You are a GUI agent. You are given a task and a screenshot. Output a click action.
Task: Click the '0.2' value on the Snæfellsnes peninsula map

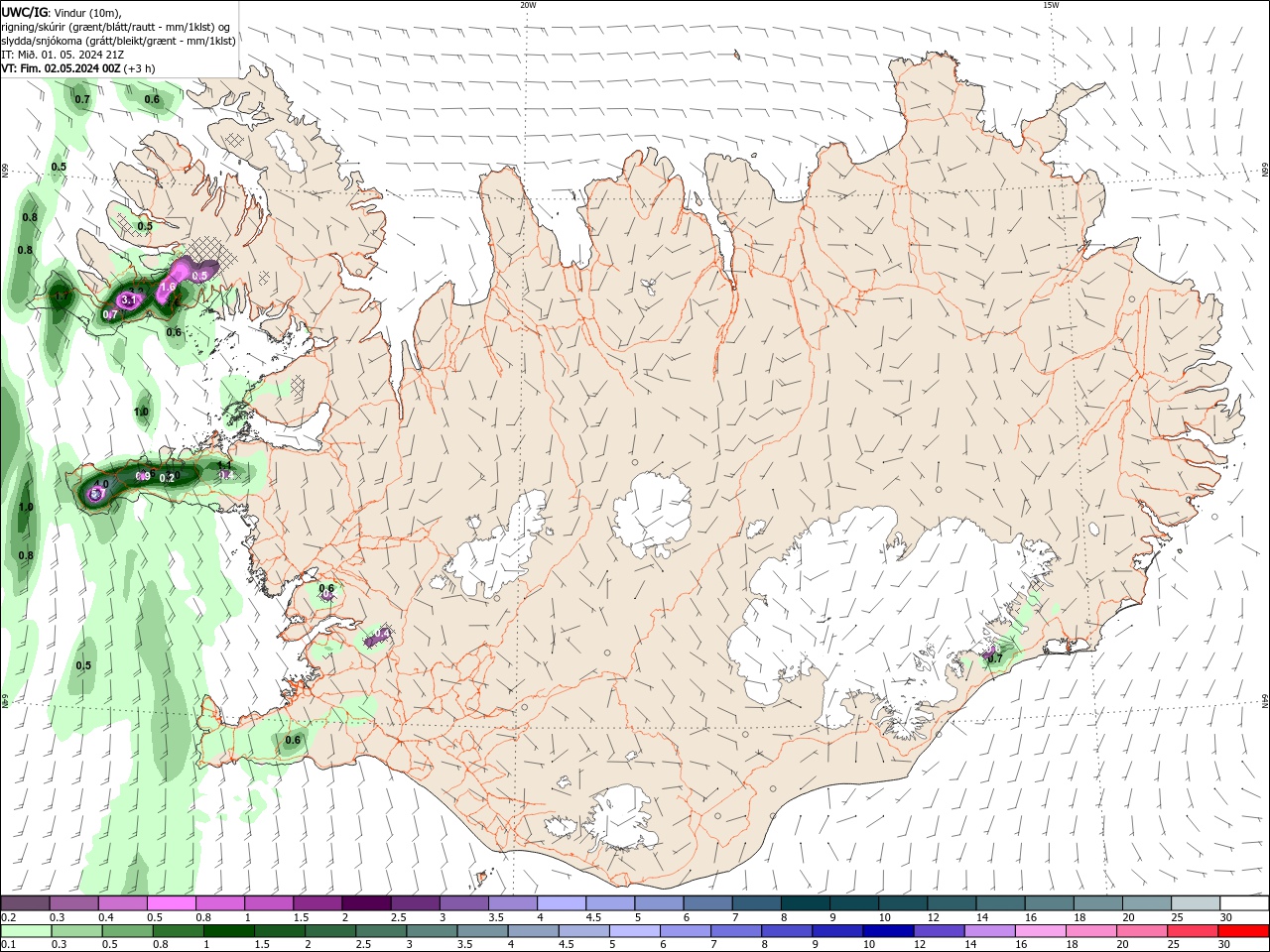(x=167, y=478)
